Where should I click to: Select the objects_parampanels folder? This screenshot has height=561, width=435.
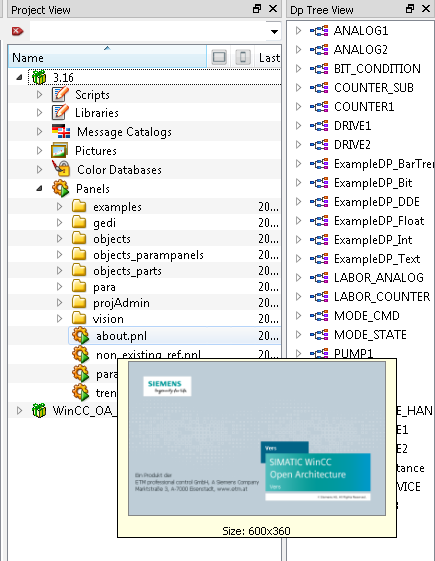(148, 255)
